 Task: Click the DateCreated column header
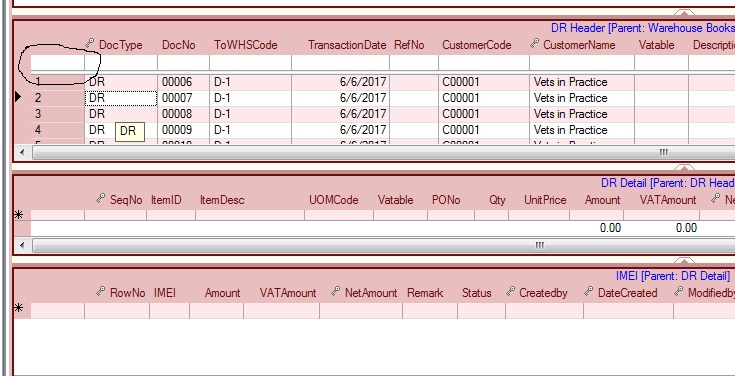[628, 293]
